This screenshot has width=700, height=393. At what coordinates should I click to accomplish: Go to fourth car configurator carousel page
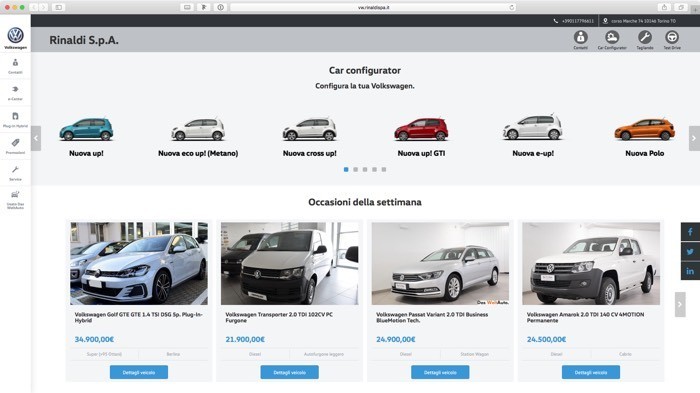(374, 170)
